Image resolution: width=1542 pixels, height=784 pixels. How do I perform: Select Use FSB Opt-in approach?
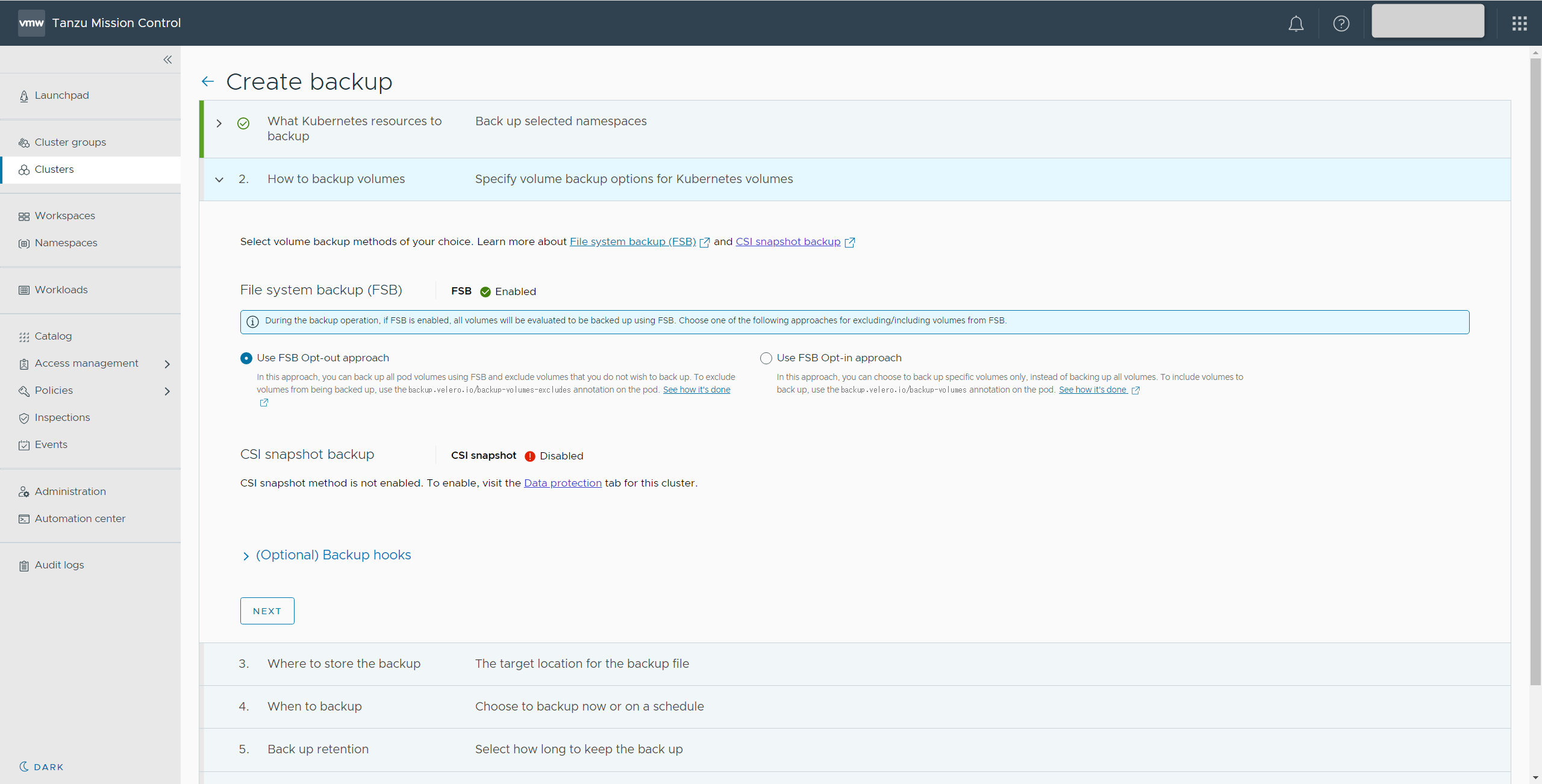point(766,358)
